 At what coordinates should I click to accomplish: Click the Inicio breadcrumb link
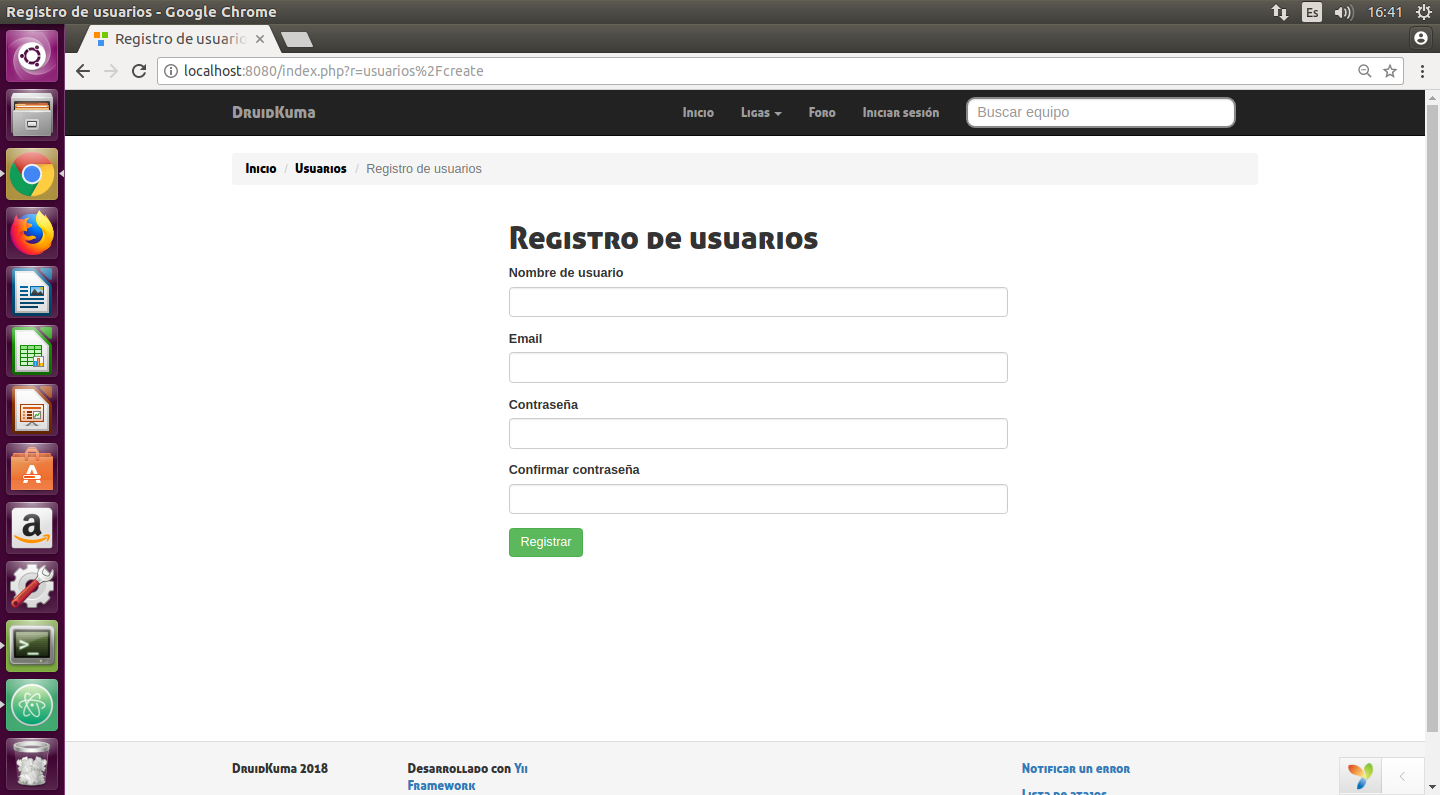(x=261, y=169)
